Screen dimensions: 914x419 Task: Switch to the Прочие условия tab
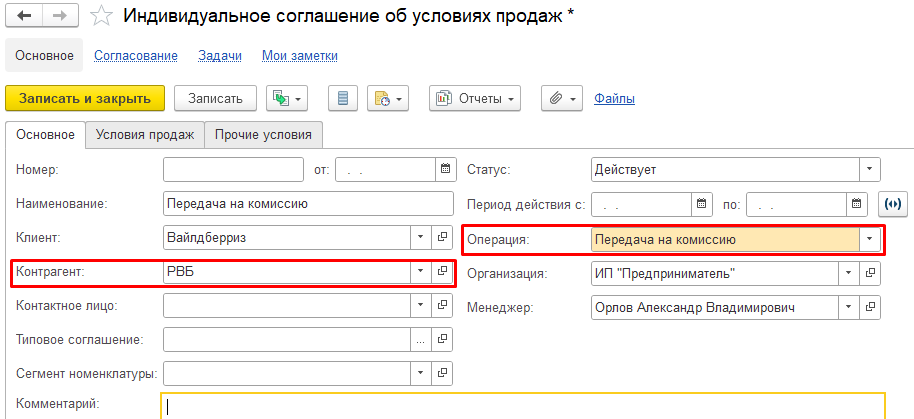click(263, 135)
